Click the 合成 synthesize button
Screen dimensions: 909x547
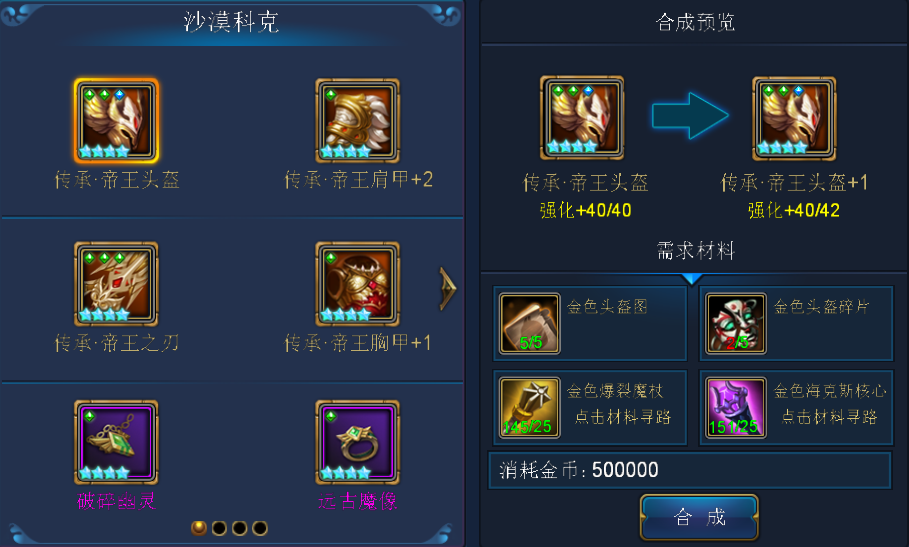coord(699,517)
